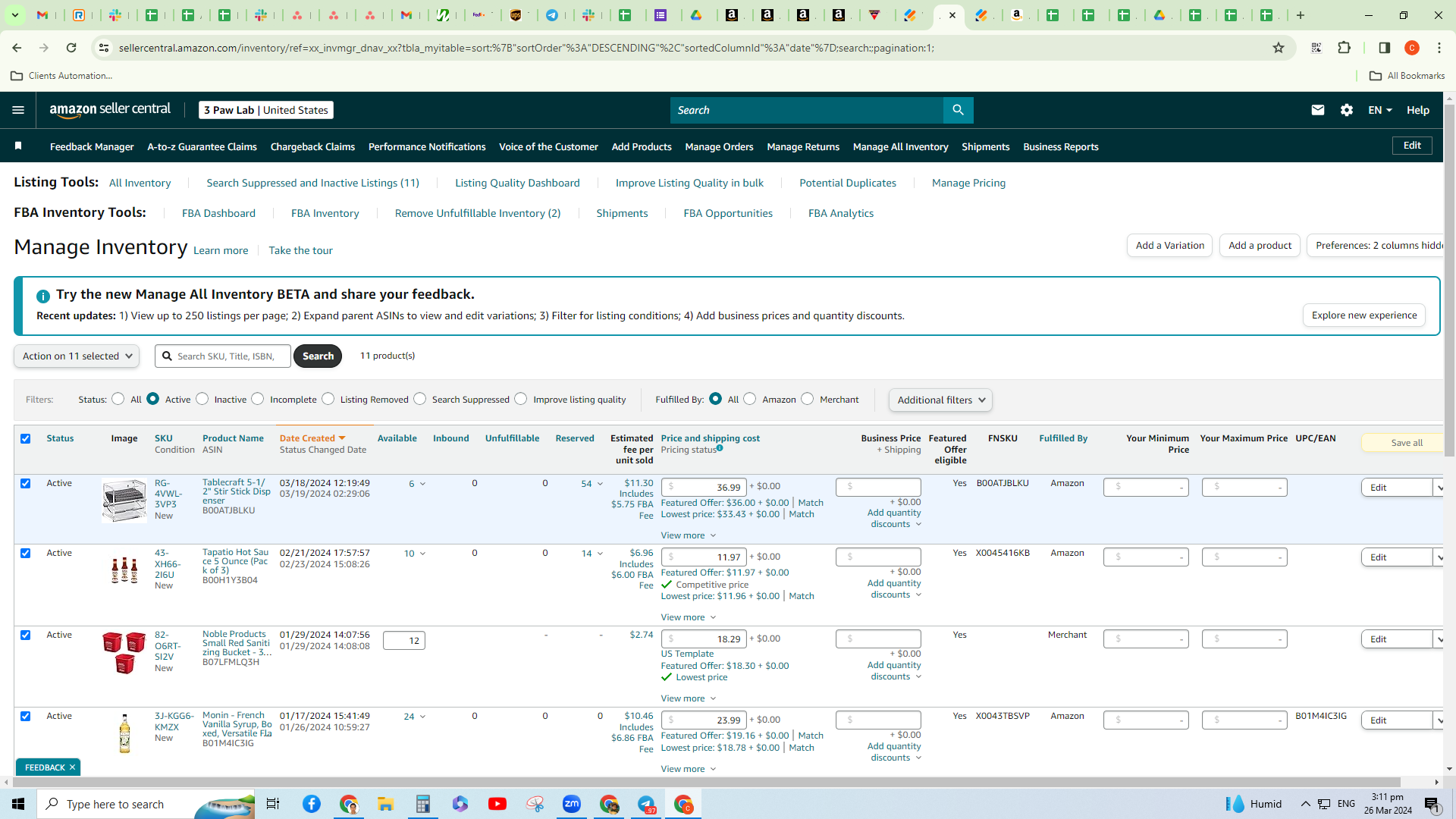Screen dimensions: 1456x819
Task: Click Explore new experience button
Action: [x=1363, y=315]
